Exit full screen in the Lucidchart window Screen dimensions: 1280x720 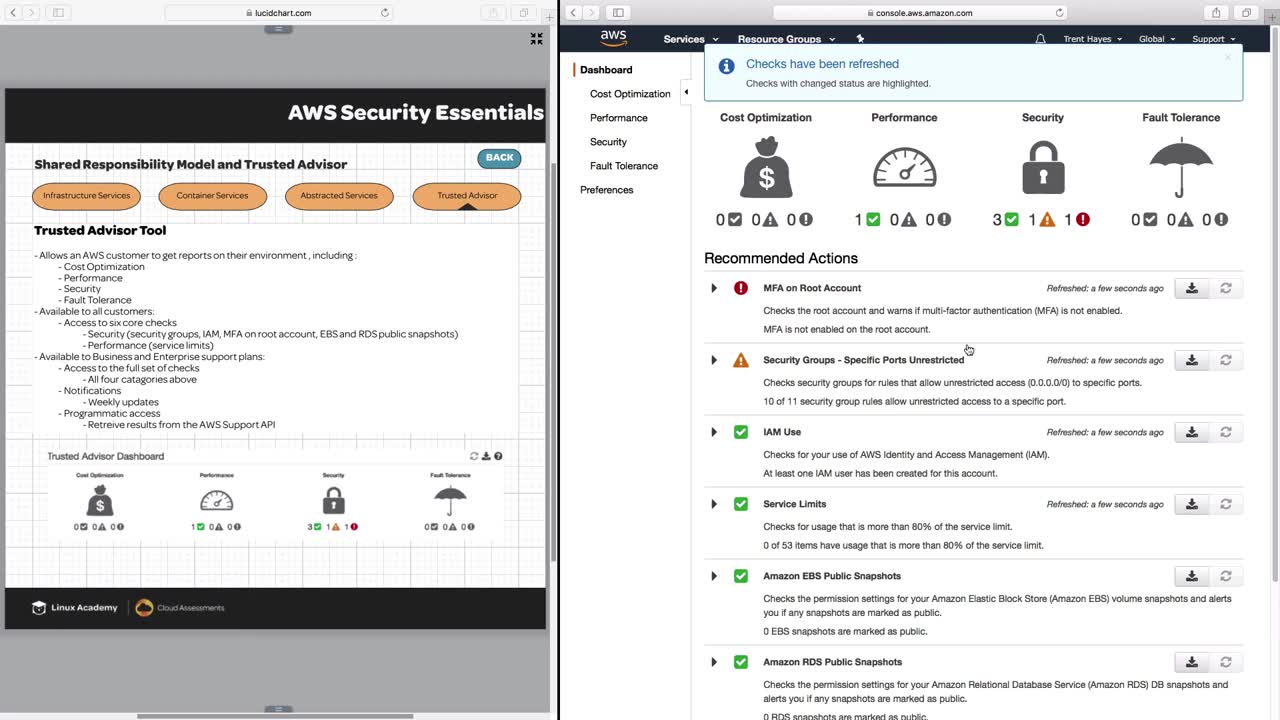click(x=536, y=39)
